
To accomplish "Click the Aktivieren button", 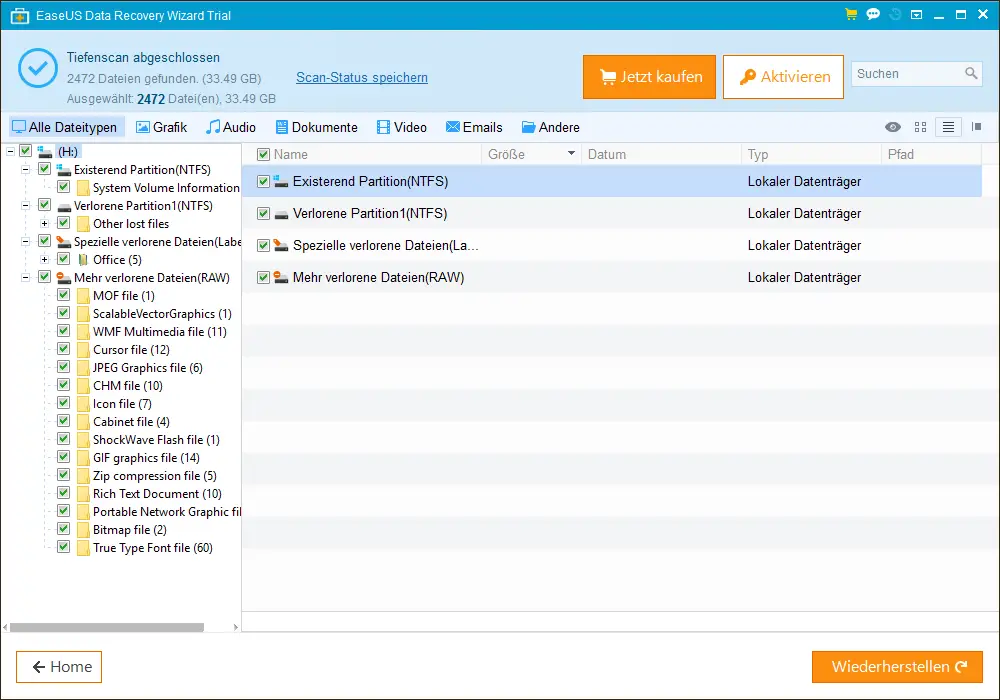I will pos(783,77).
